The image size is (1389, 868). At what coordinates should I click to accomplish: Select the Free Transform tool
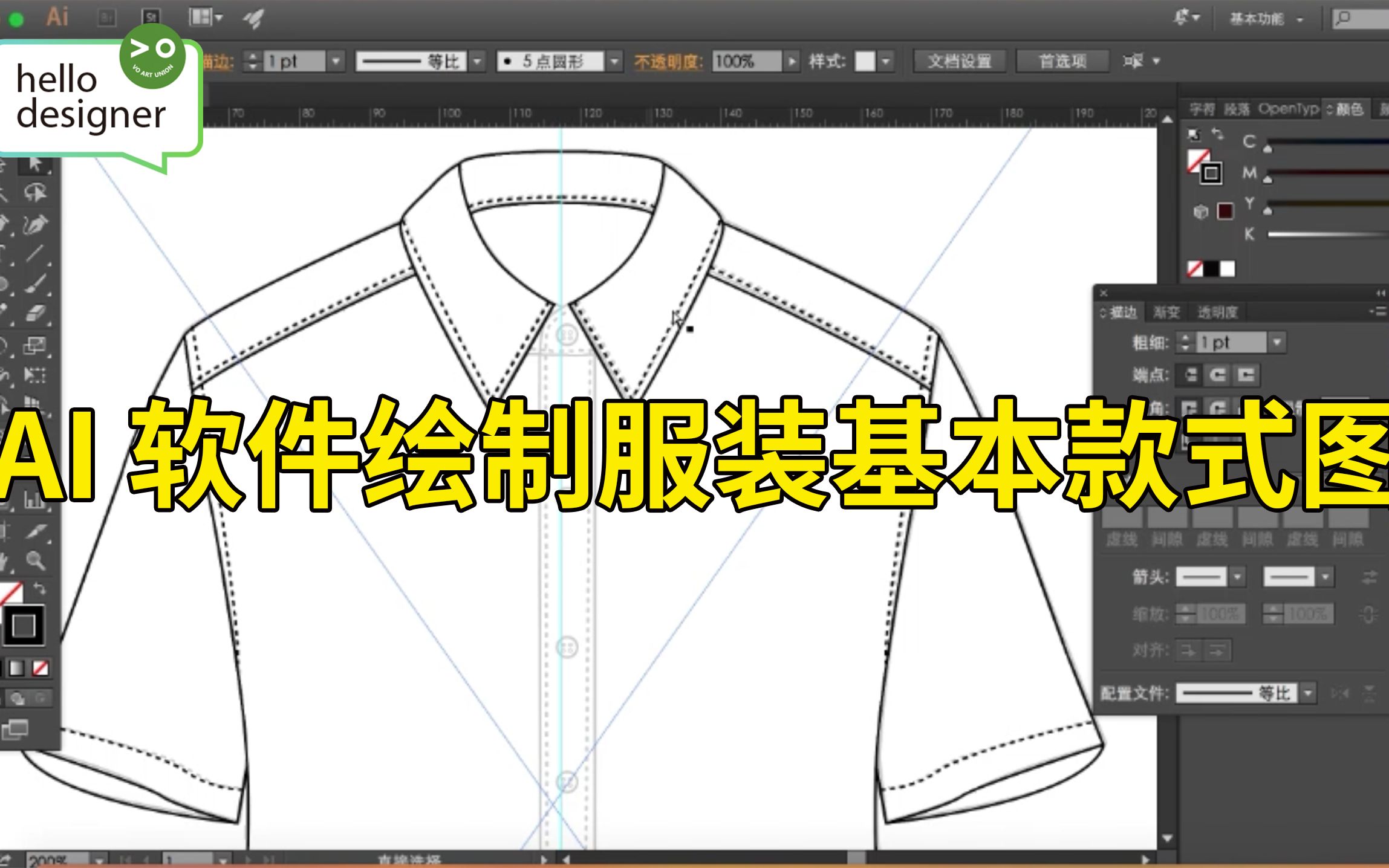click(x=34, y=375)
